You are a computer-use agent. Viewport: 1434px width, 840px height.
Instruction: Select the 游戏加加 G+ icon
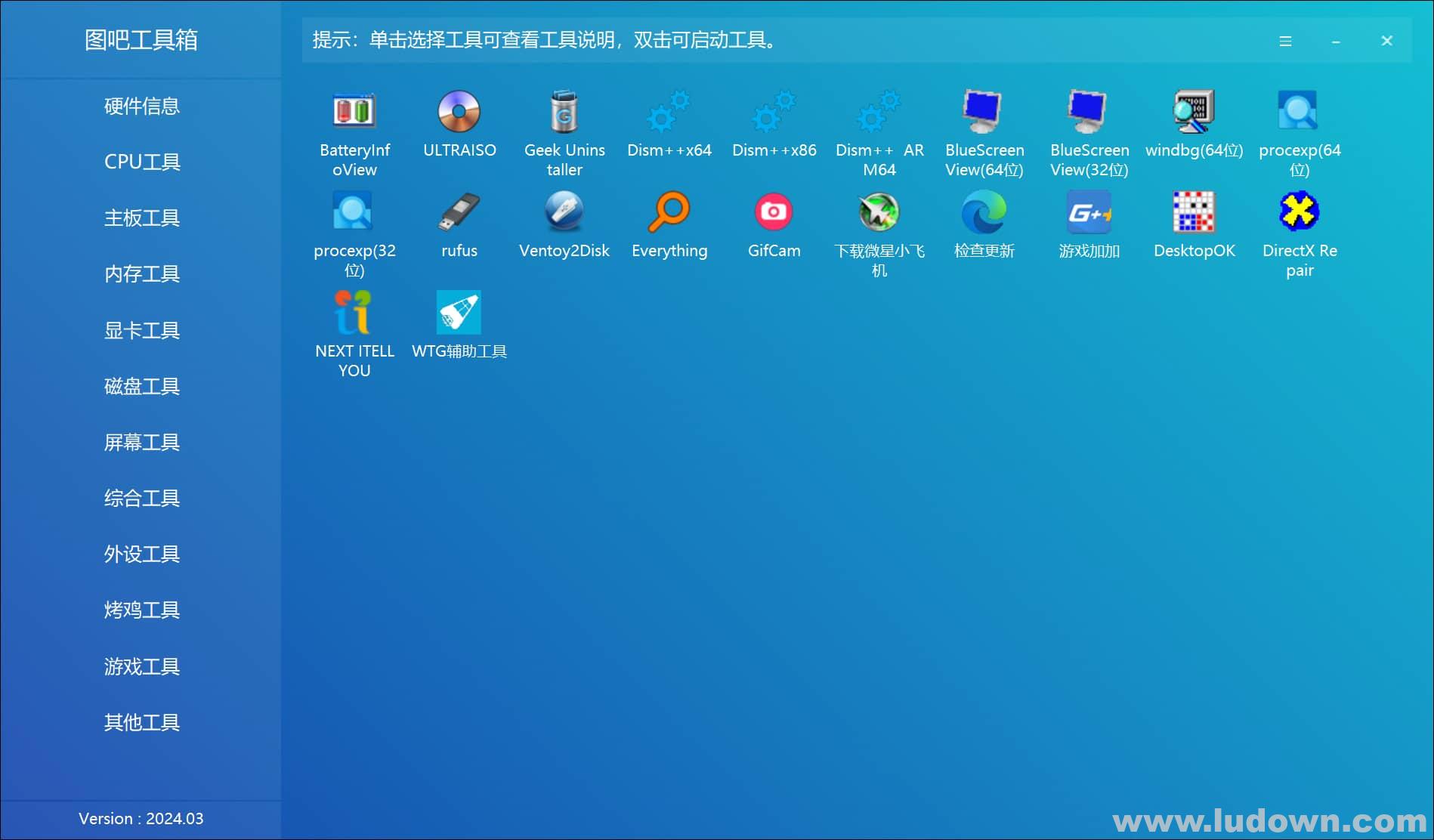pyautogui.click(x=1089, y=212)
